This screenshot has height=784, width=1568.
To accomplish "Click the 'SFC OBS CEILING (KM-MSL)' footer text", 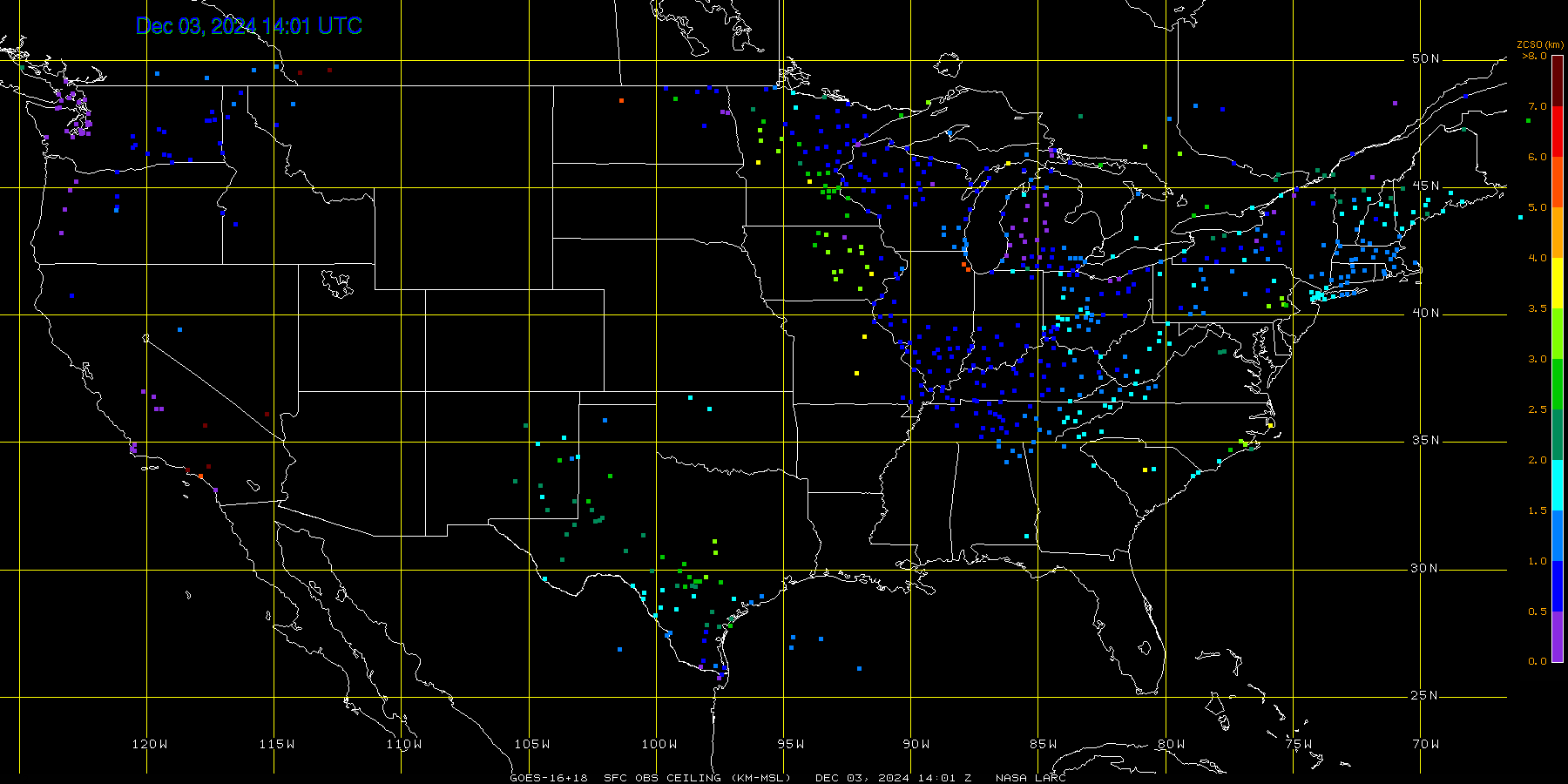I will tap(698, 778).
